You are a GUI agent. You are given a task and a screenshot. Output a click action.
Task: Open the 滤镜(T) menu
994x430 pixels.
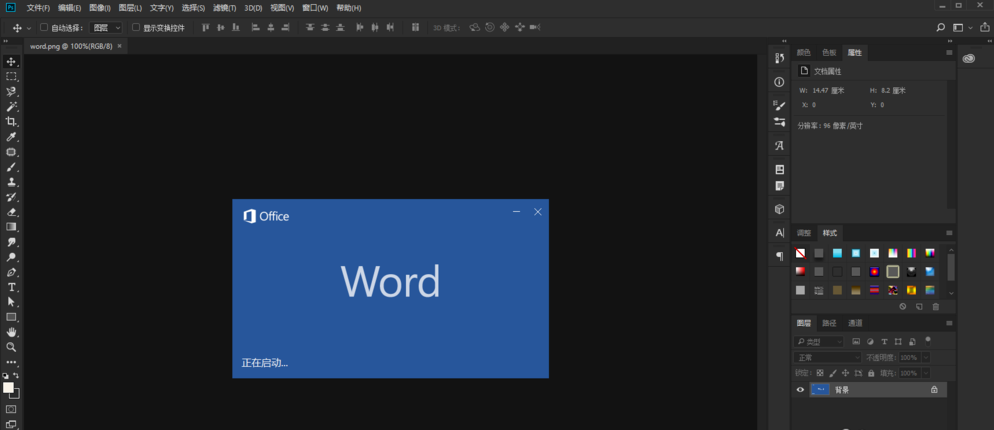pyautogui.click(x=225, y=8)
